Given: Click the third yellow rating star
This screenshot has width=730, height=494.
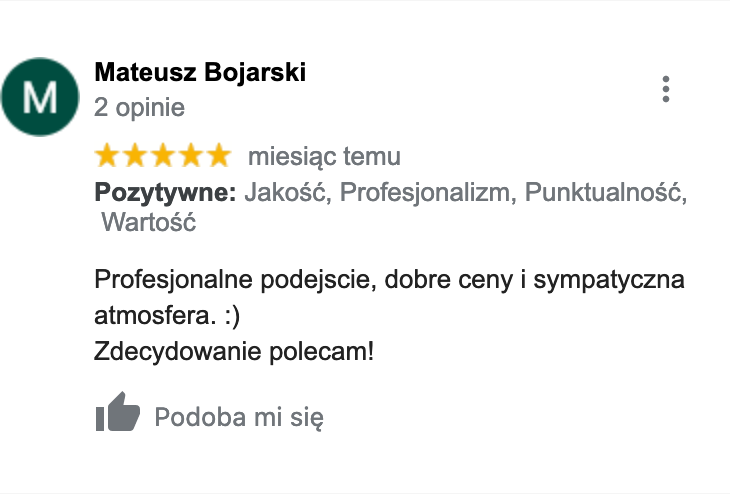Looking at the screenshot, I should (x=163, y=155).
